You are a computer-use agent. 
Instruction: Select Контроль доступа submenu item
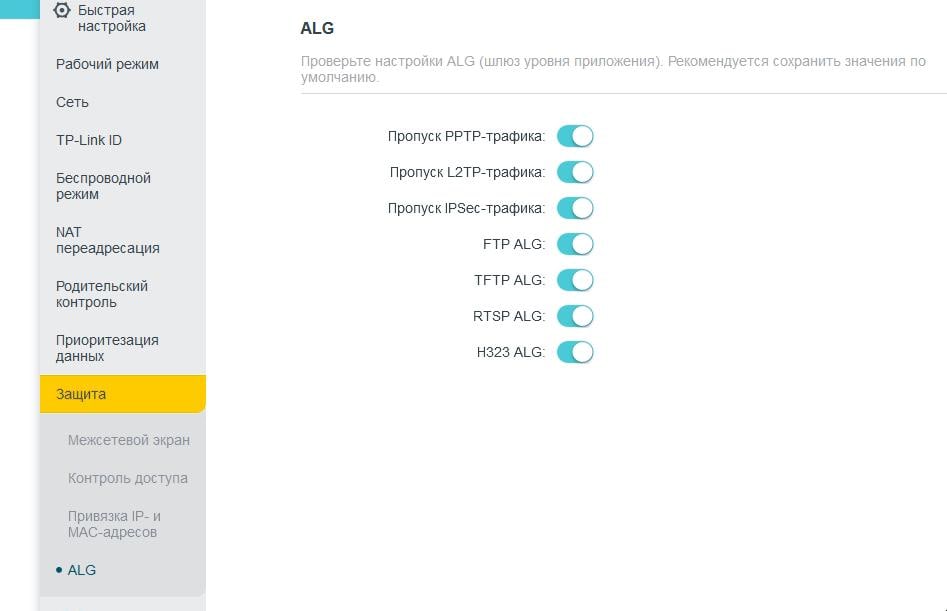(127, 478)
